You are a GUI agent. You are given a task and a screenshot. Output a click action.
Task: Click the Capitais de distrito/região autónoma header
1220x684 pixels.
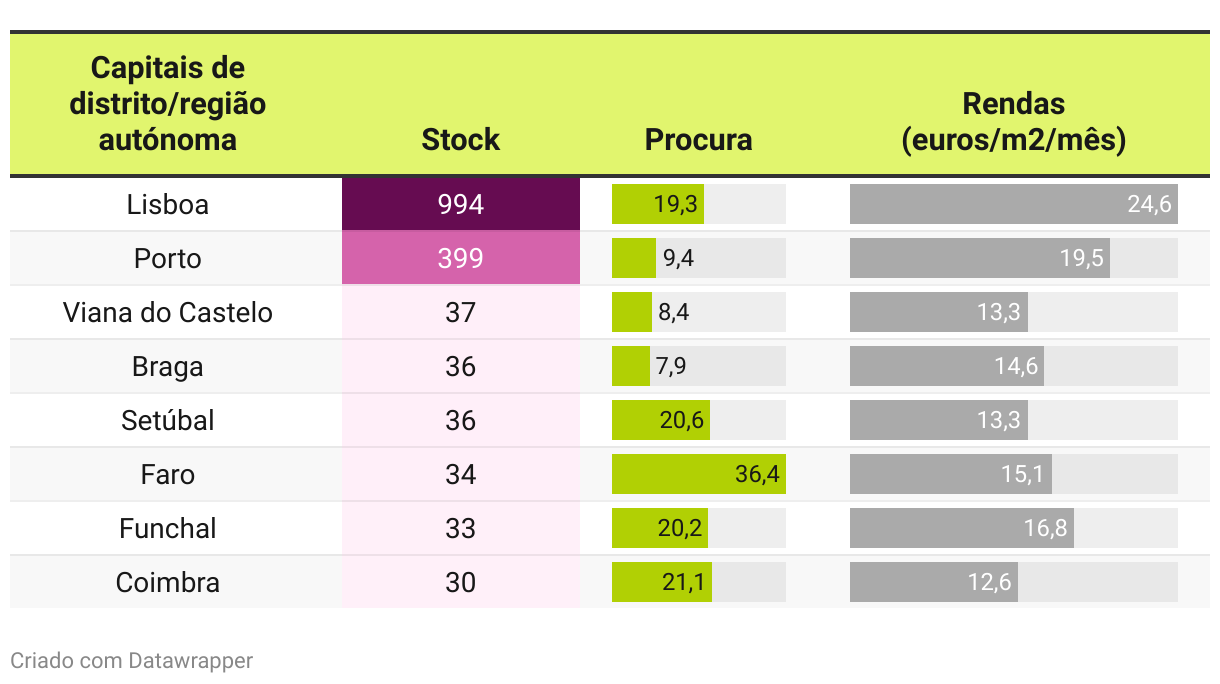(x=168, y=104)
